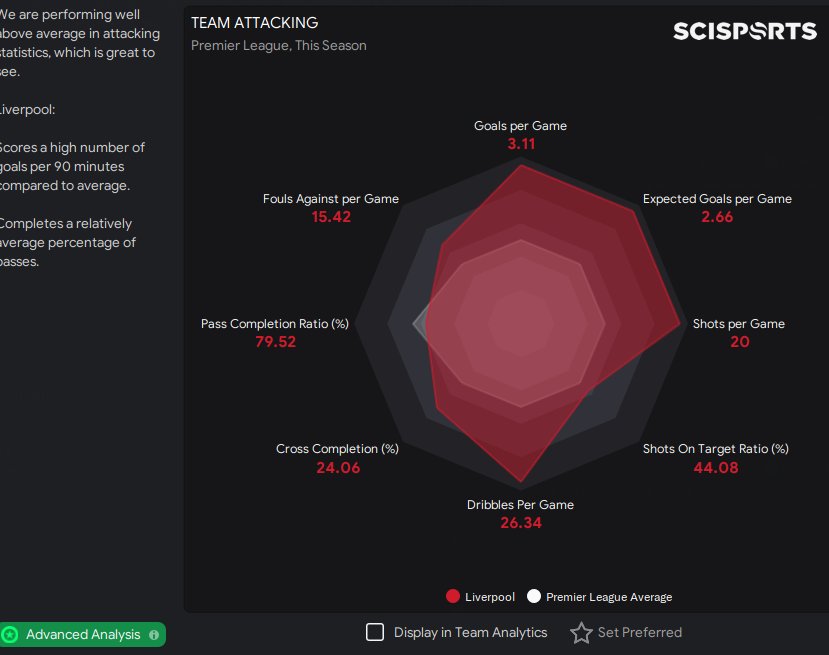Click the info icon beside Advanced Analysis
Screen dimensions: 829x655
(x=153, y=634)
